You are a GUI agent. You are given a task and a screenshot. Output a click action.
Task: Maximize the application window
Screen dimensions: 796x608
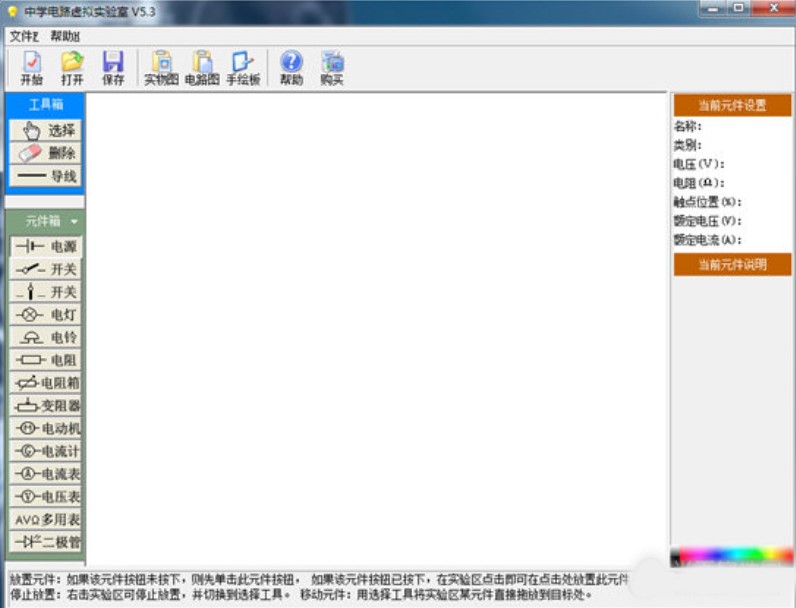[738, 9]
